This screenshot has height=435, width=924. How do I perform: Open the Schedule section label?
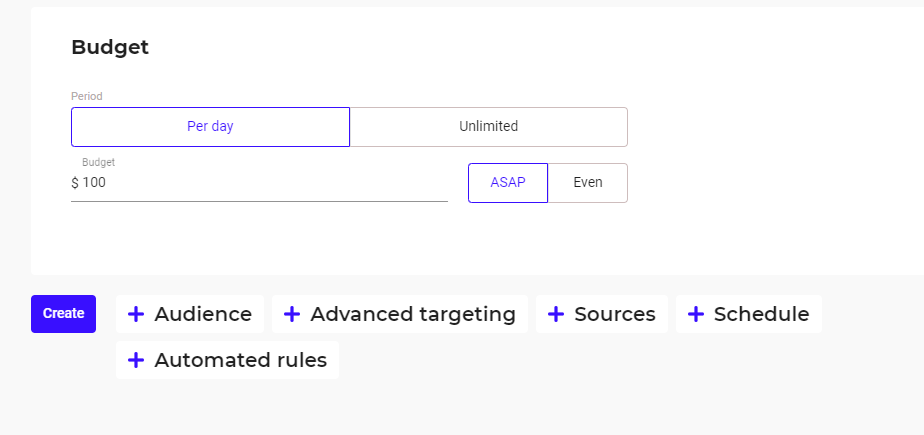point(761,314)
